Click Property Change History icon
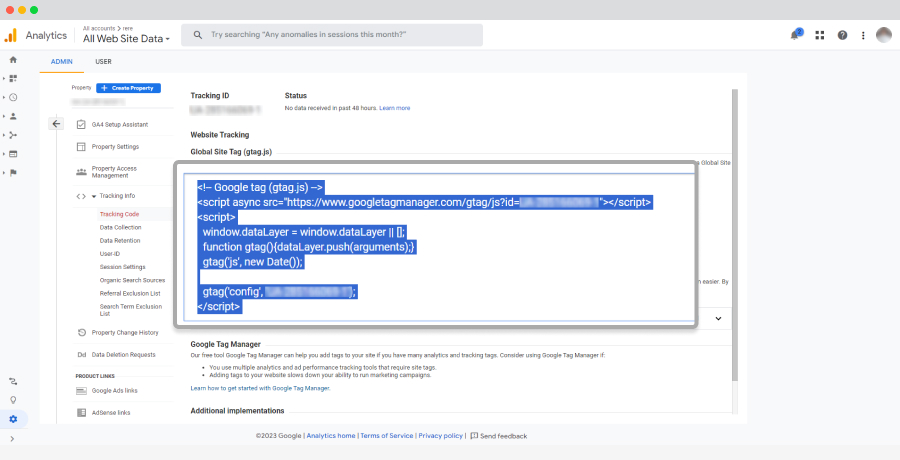The height and width of the screenshot is (460, 900). [x=82, y=333]
